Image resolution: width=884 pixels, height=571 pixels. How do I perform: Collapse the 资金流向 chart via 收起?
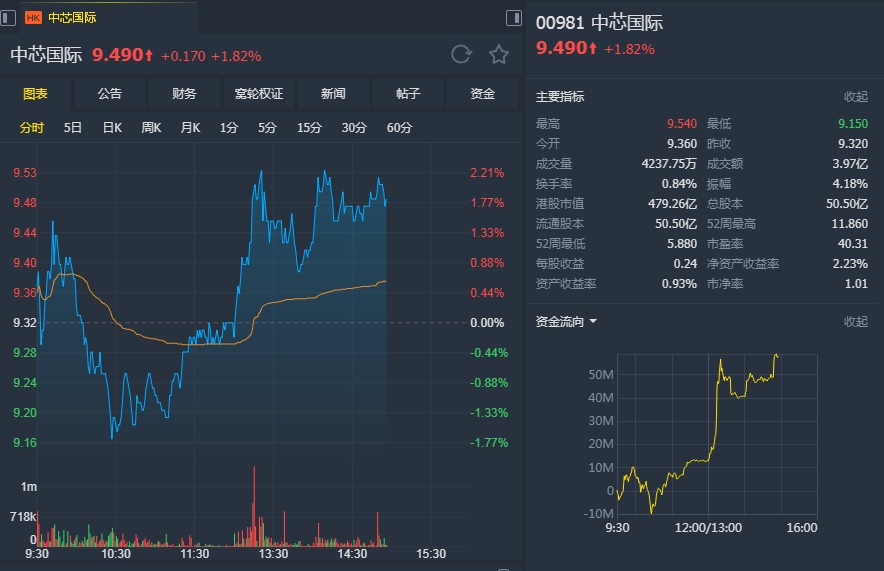tap(856, 322)
